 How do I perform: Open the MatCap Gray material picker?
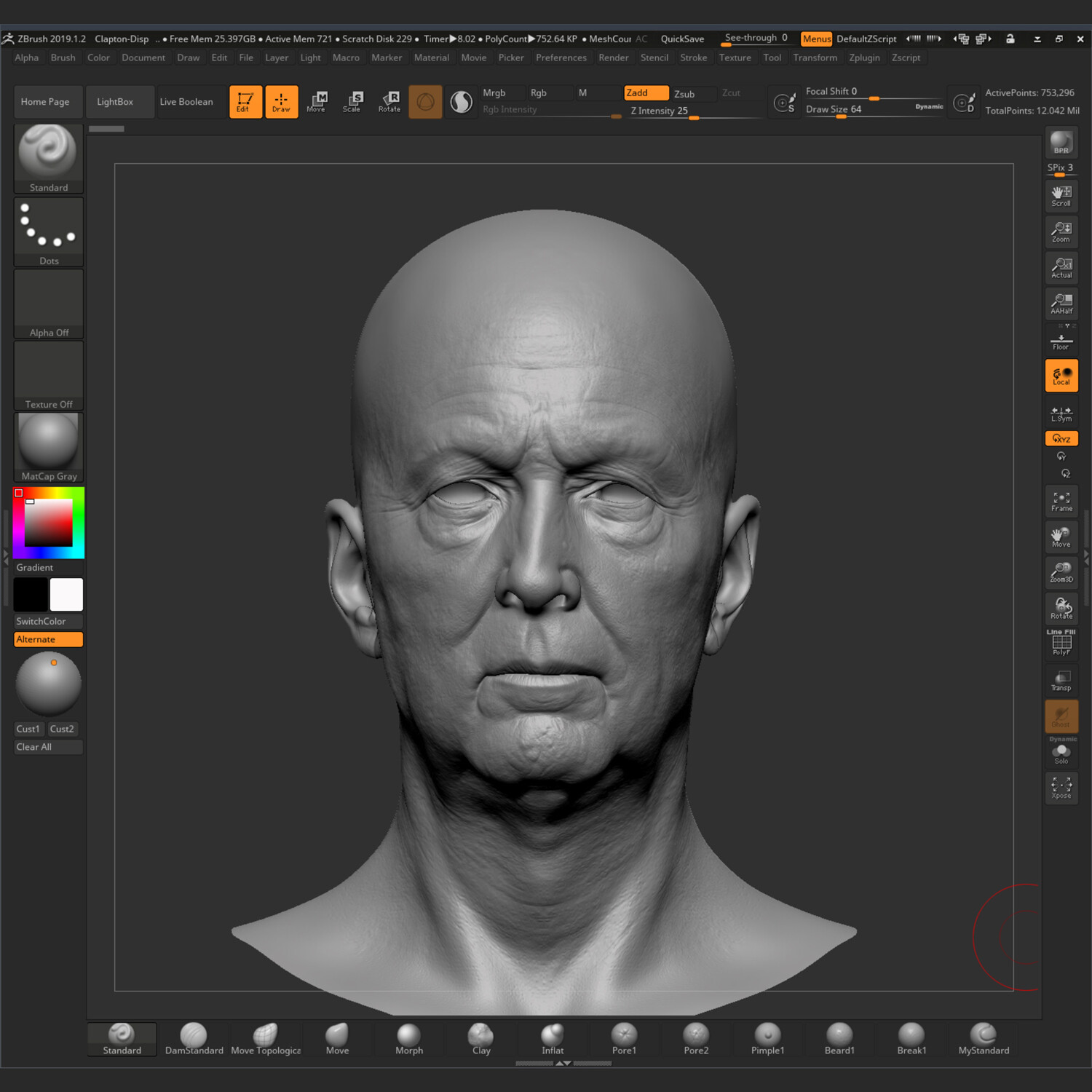pos(48,446)
